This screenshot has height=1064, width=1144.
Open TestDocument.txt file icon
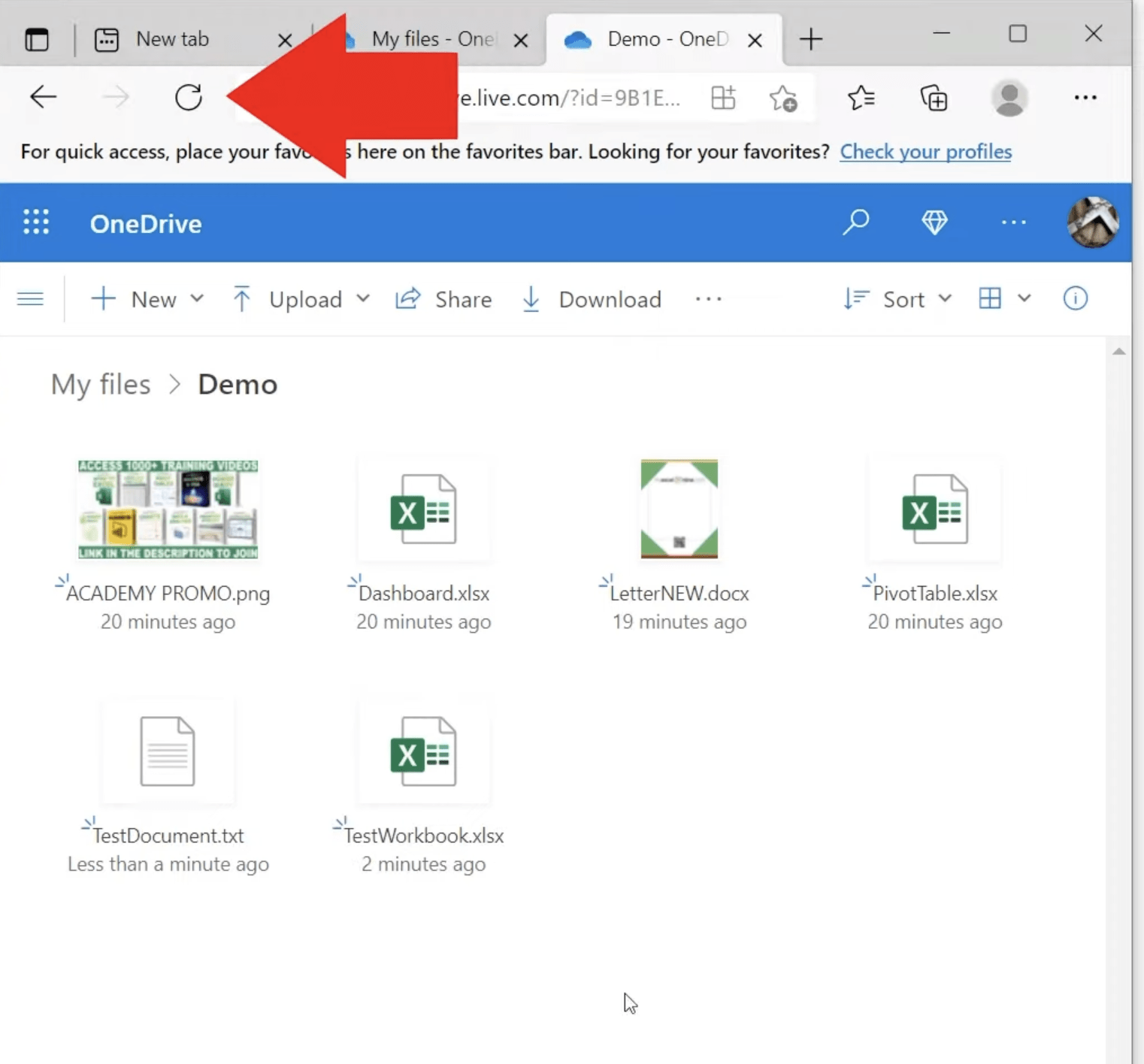[167, 751]
